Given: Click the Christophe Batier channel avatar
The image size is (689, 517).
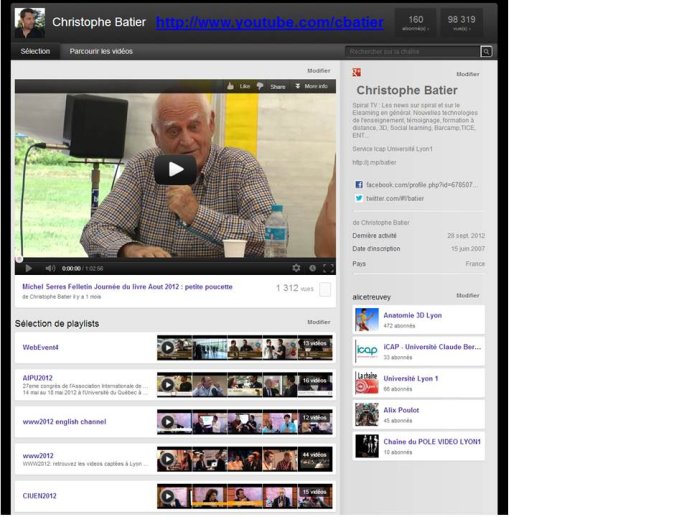Looking at the screenshot, I should 29,22.
